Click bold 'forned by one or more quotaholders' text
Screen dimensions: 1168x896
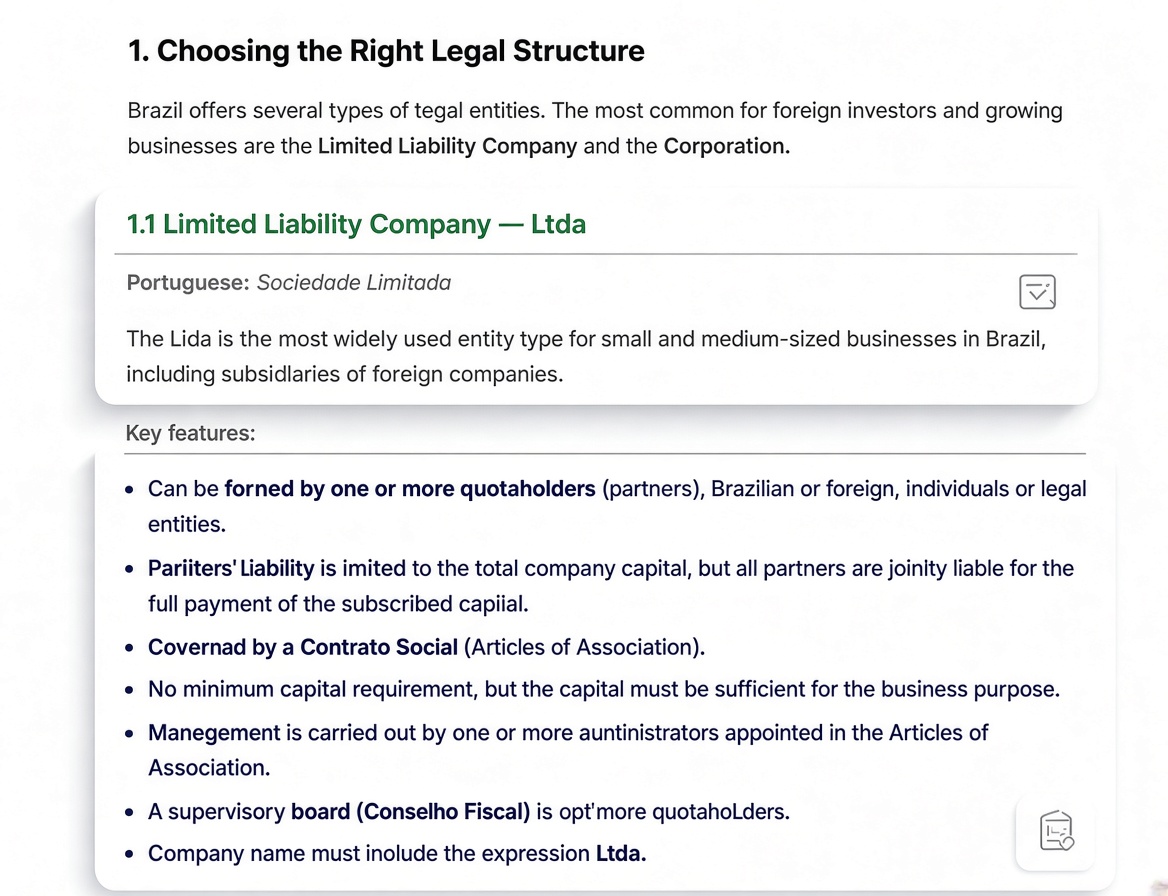[410, 489]
